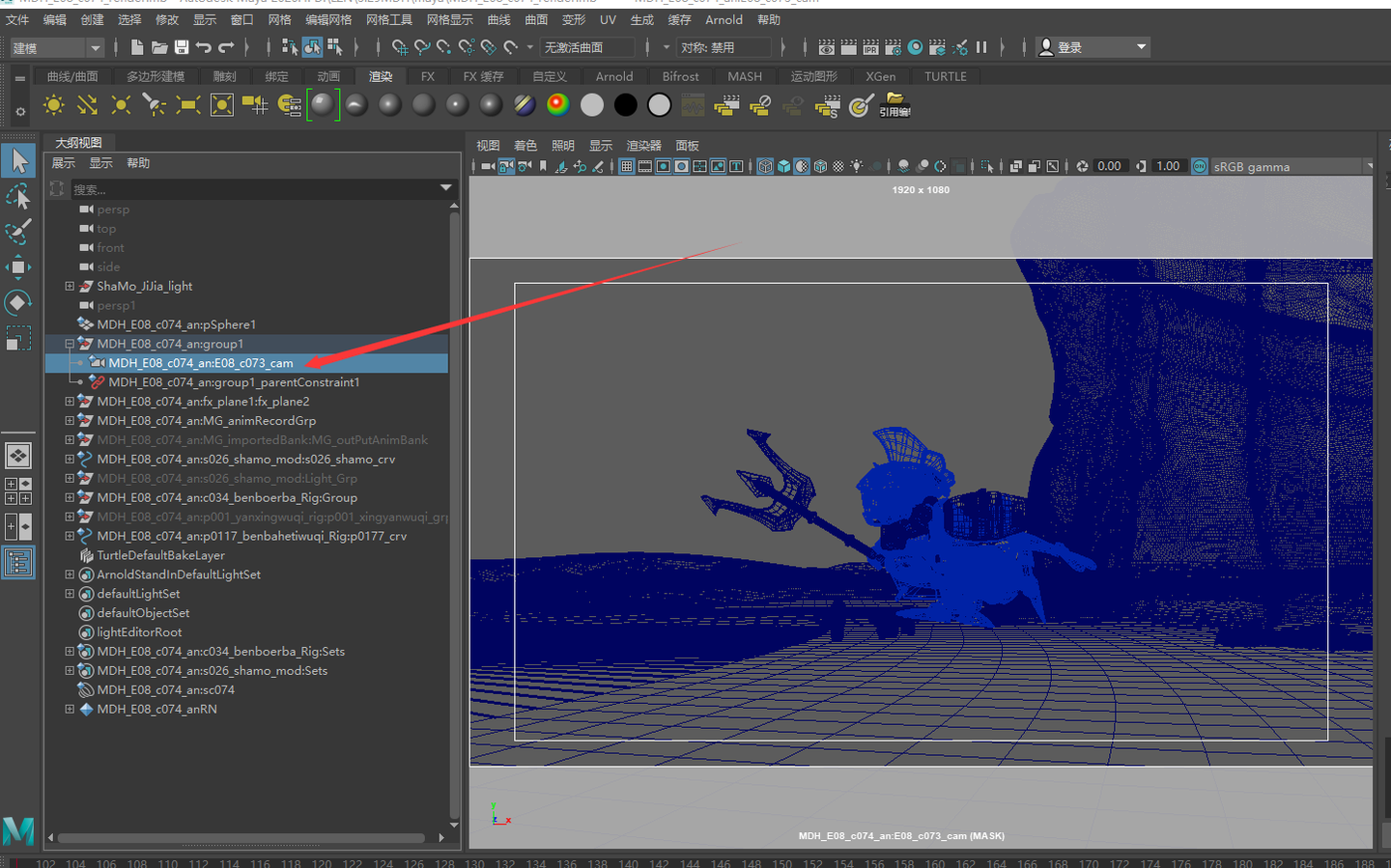Assign the ramp shader rainbow sphere icon
Viewport: 1391px width, 868px height.
(x=558, y=105)
